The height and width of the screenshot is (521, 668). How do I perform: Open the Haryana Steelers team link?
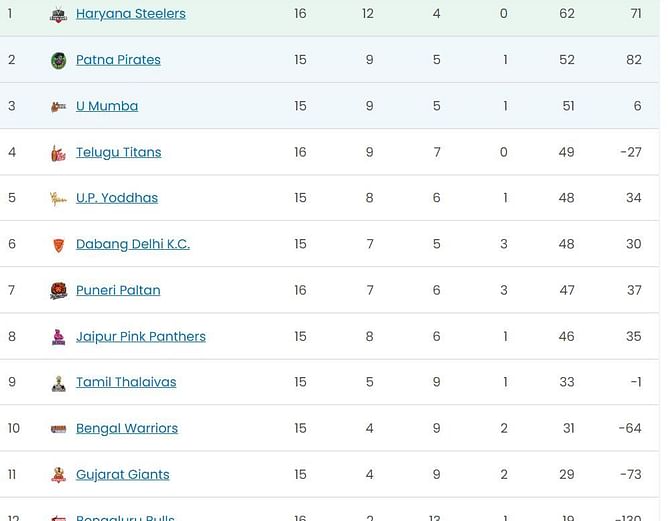131,14
